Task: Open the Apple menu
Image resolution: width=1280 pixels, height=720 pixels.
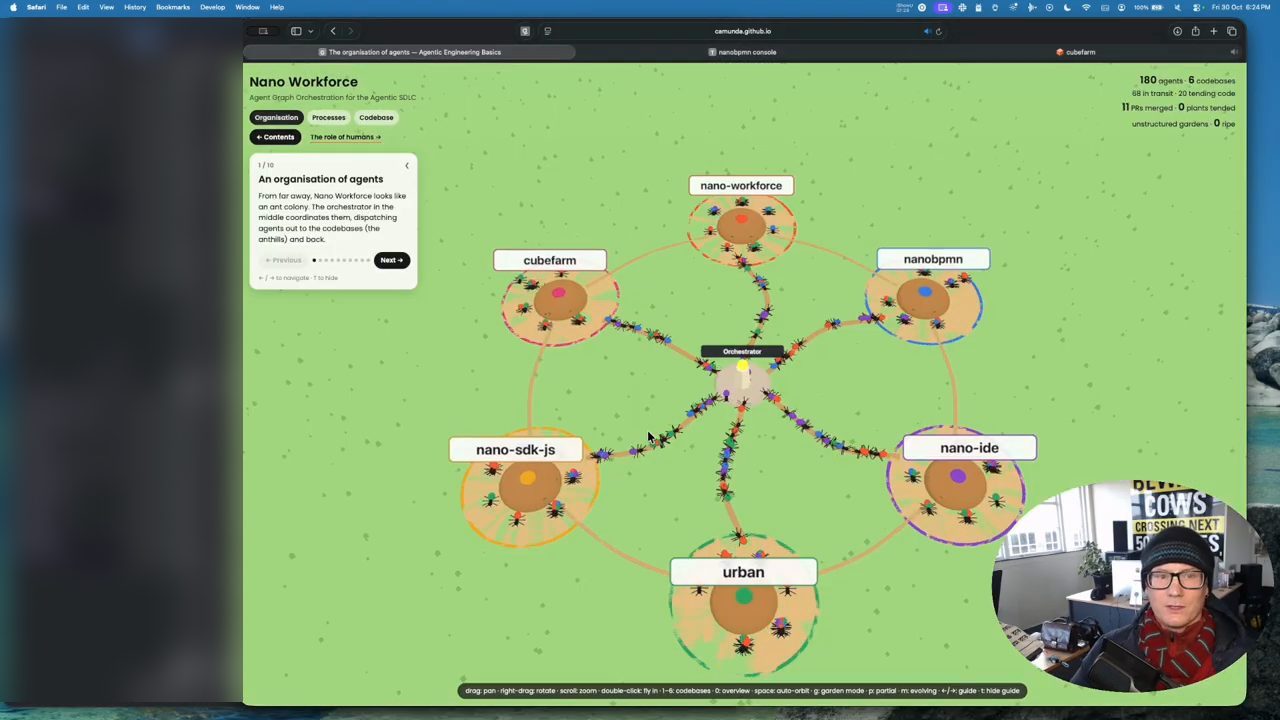Action: tap(13, 7)
